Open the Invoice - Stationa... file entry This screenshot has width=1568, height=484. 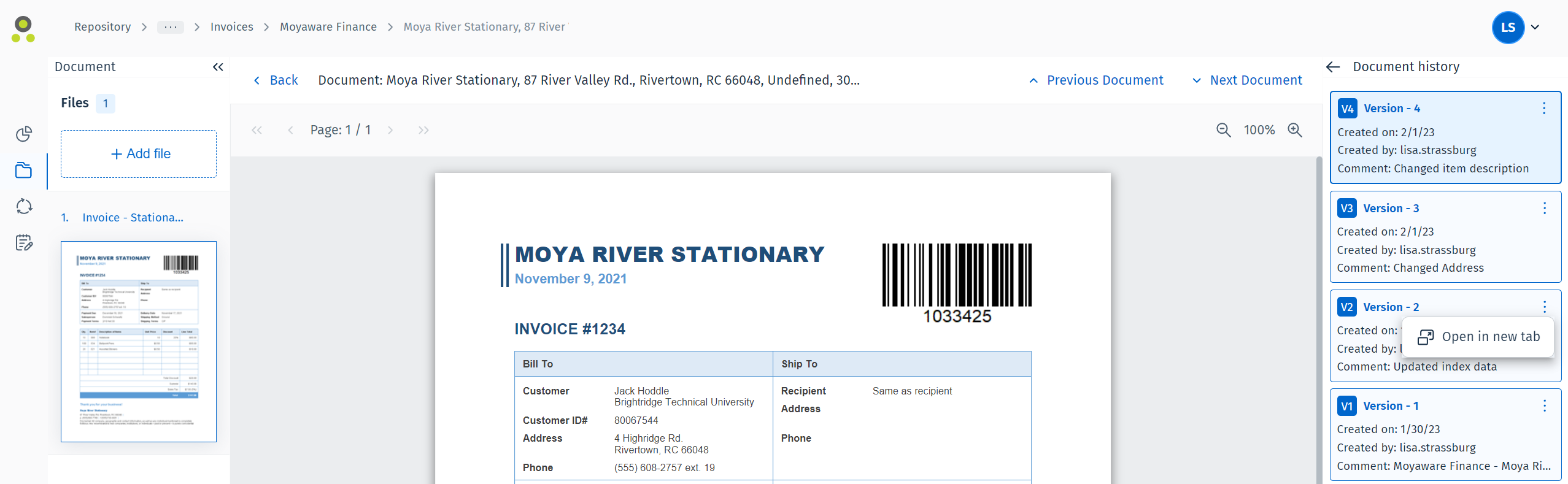(x=133, y=218)
